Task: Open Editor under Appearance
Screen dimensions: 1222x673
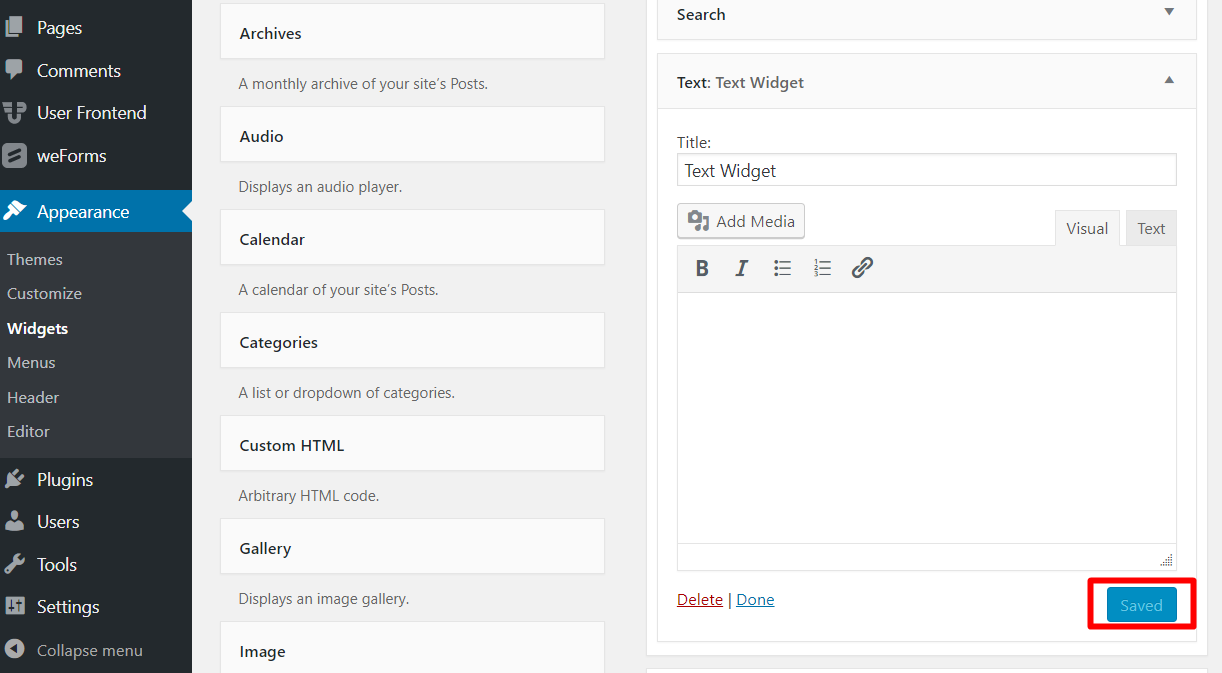Action: coord(28,431)
